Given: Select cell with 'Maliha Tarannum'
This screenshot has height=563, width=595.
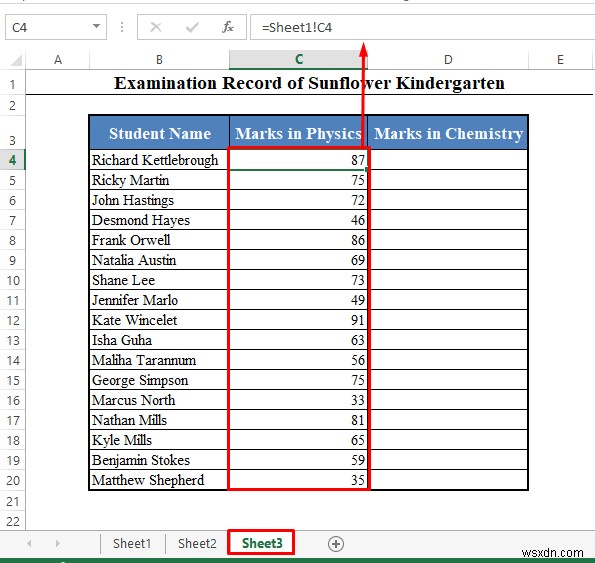Looking at the screenshot, I should [x=159, y=360].
